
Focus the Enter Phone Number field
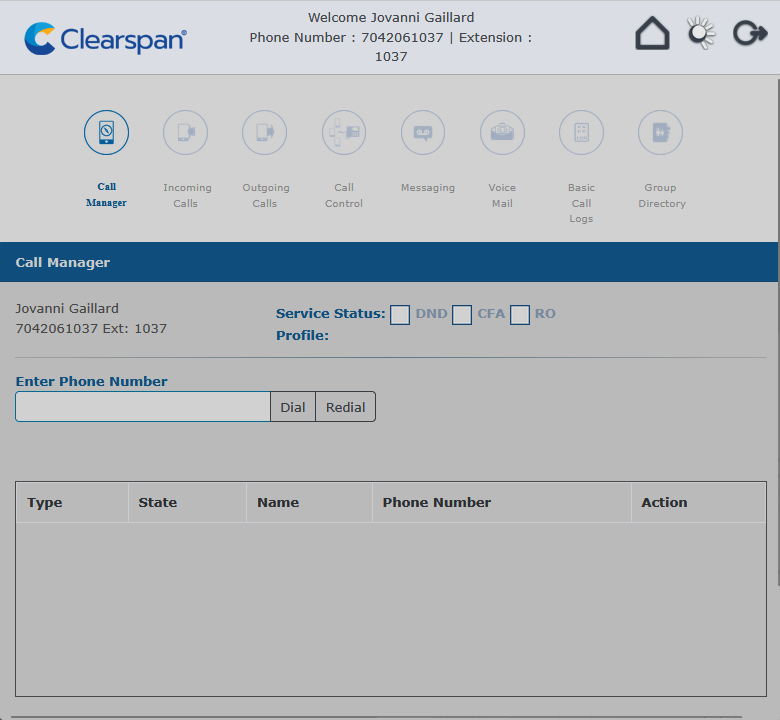[143, 407]
